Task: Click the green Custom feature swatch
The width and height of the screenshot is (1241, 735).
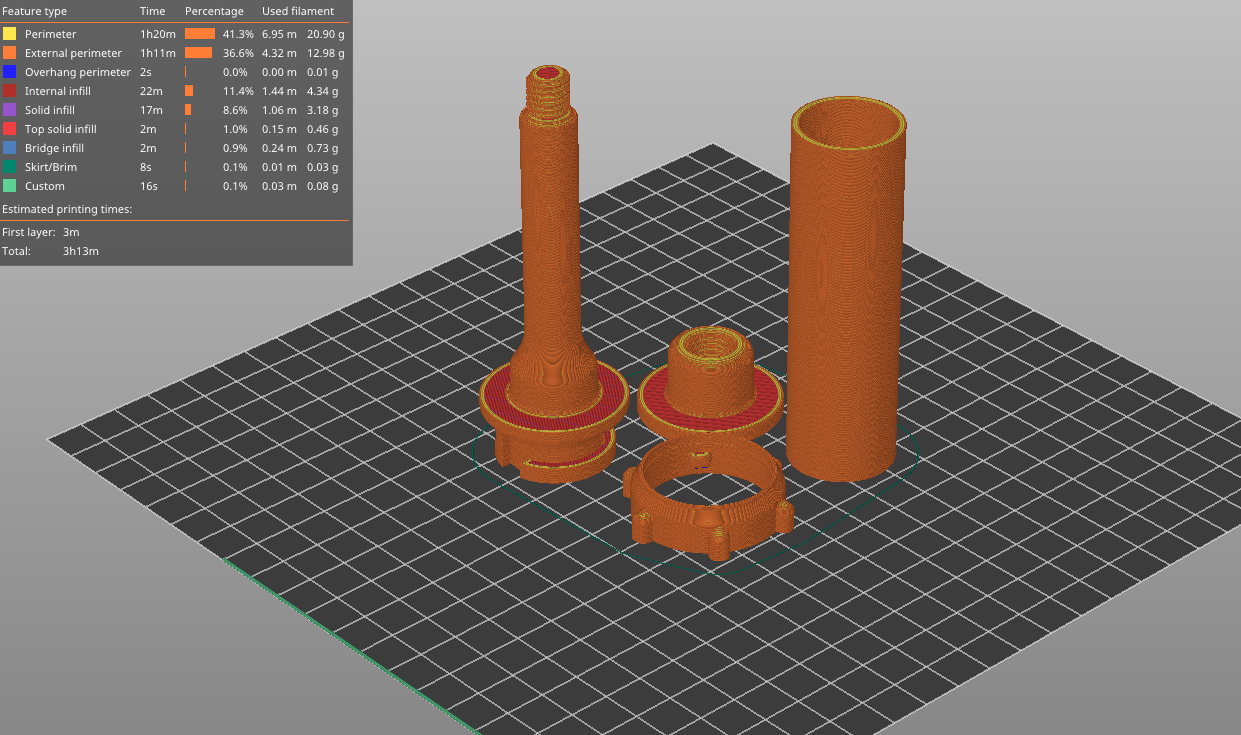Action: coord(10,186)
